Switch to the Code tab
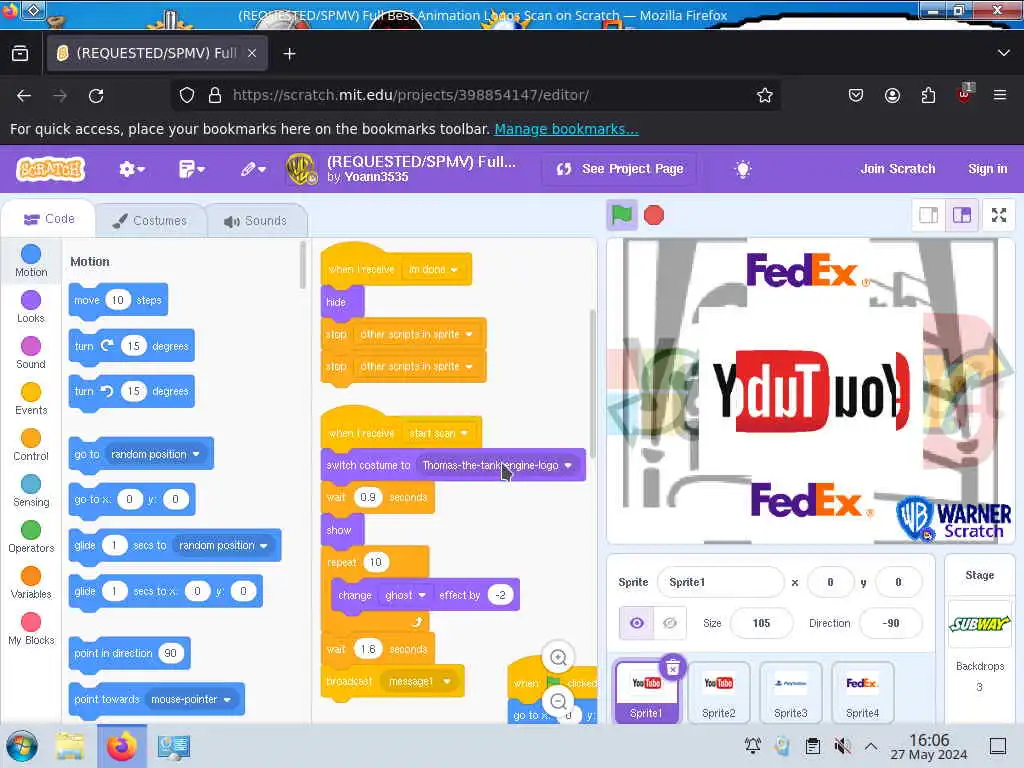The height and width of the screenshot is (768, 1024). click(49, 219)
